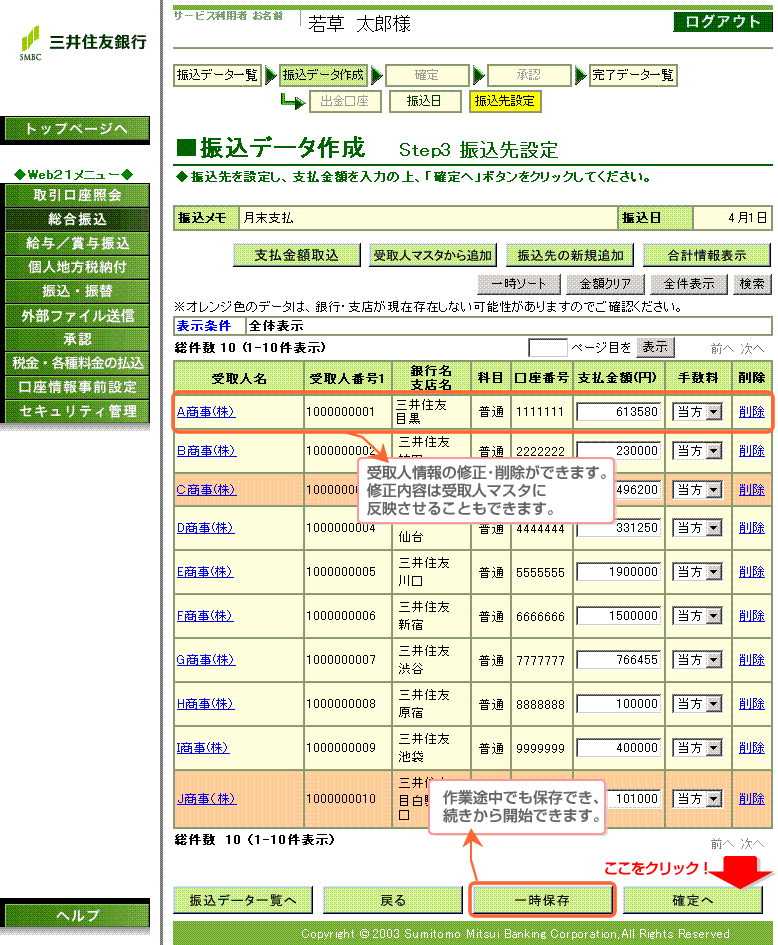
Task: Click 検索 search button
Action: (752, 284)
